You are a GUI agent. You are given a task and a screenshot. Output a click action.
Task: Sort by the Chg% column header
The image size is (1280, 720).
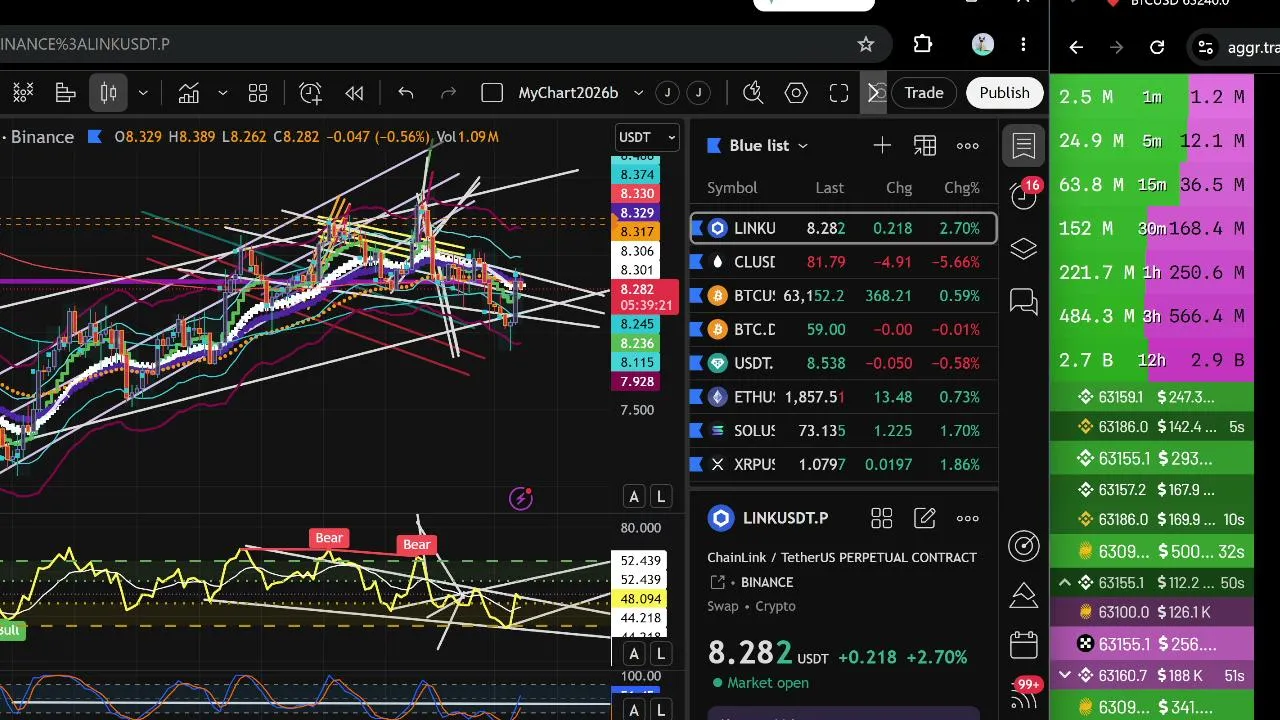click(962, 188)
